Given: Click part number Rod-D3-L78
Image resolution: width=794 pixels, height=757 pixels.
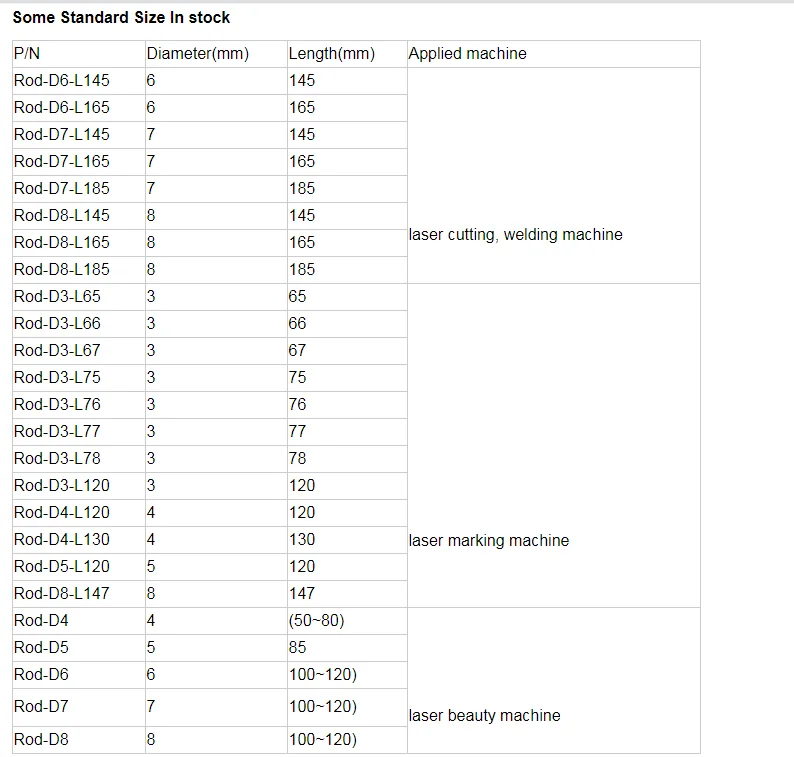Looking at the screenshot, I should (57, 459).
